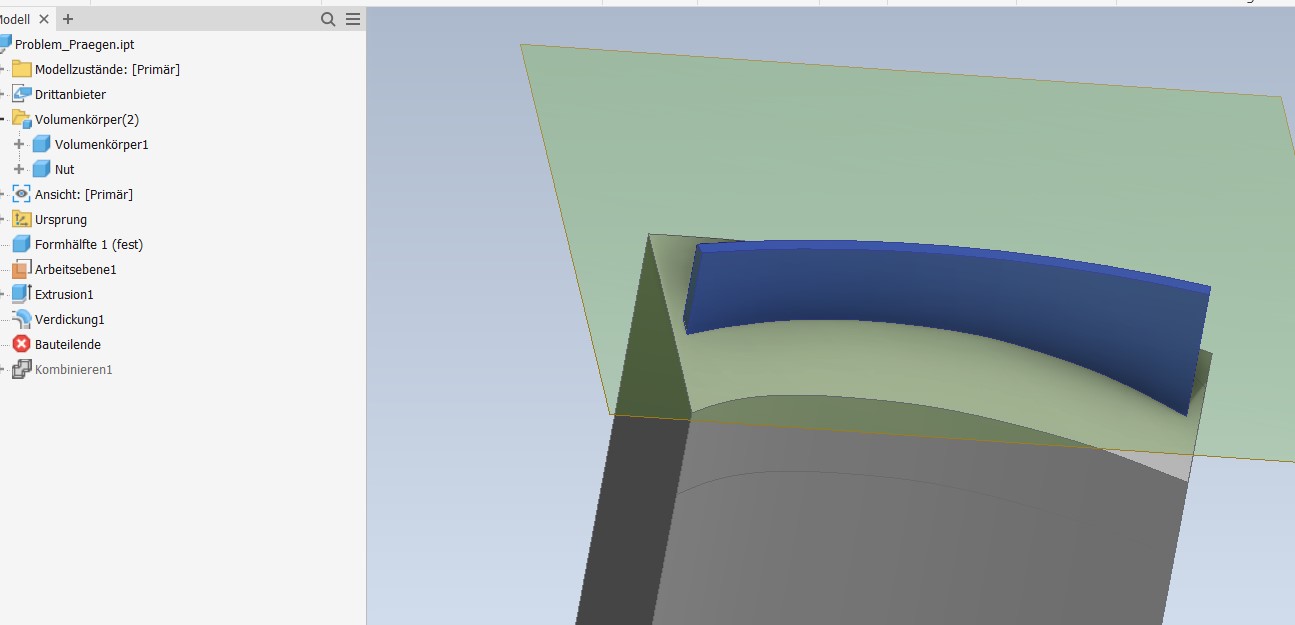1295x625 pixels.
Task: Click the Arbeitsebene1 work plane icon
Action: [x=22, y=269]
